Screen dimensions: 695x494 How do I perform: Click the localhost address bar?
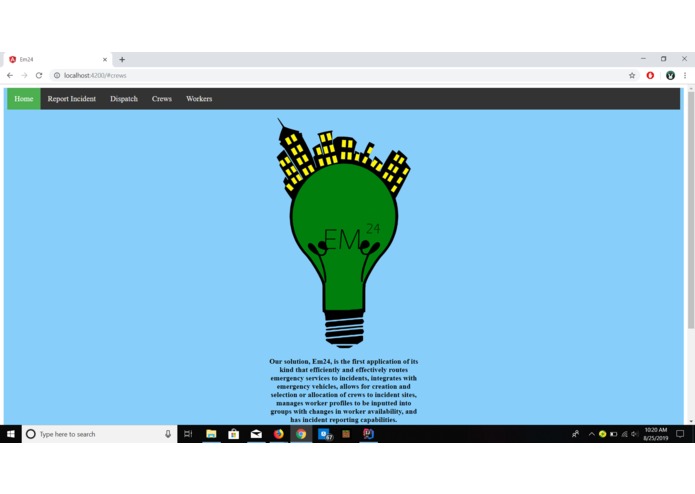pos(341,75)
